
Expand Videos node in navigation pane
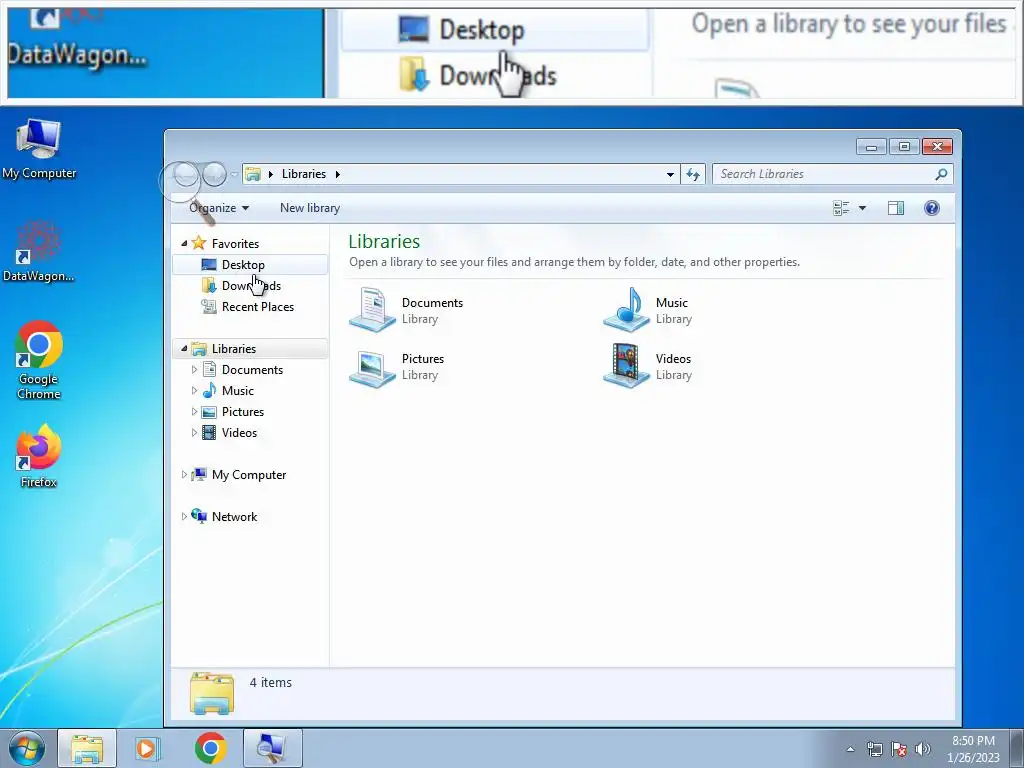(194, 432)
